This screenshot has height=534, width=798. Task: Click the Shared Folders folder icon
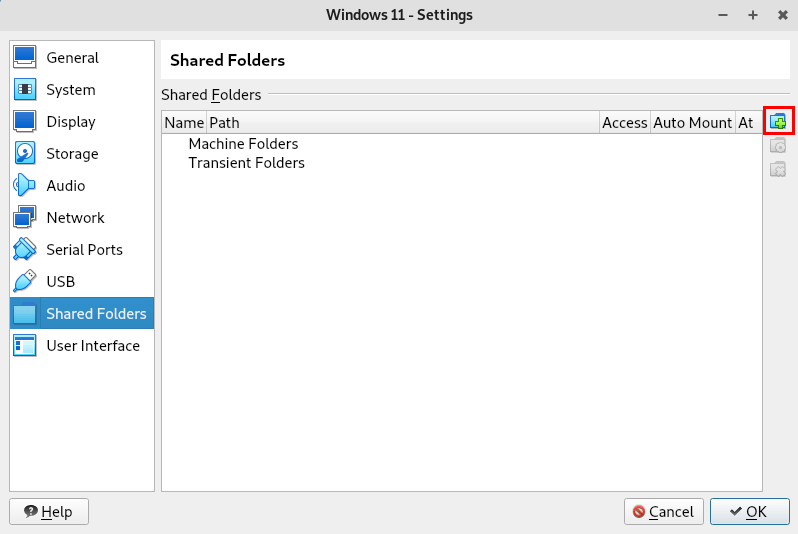click(x=24, y=313)
